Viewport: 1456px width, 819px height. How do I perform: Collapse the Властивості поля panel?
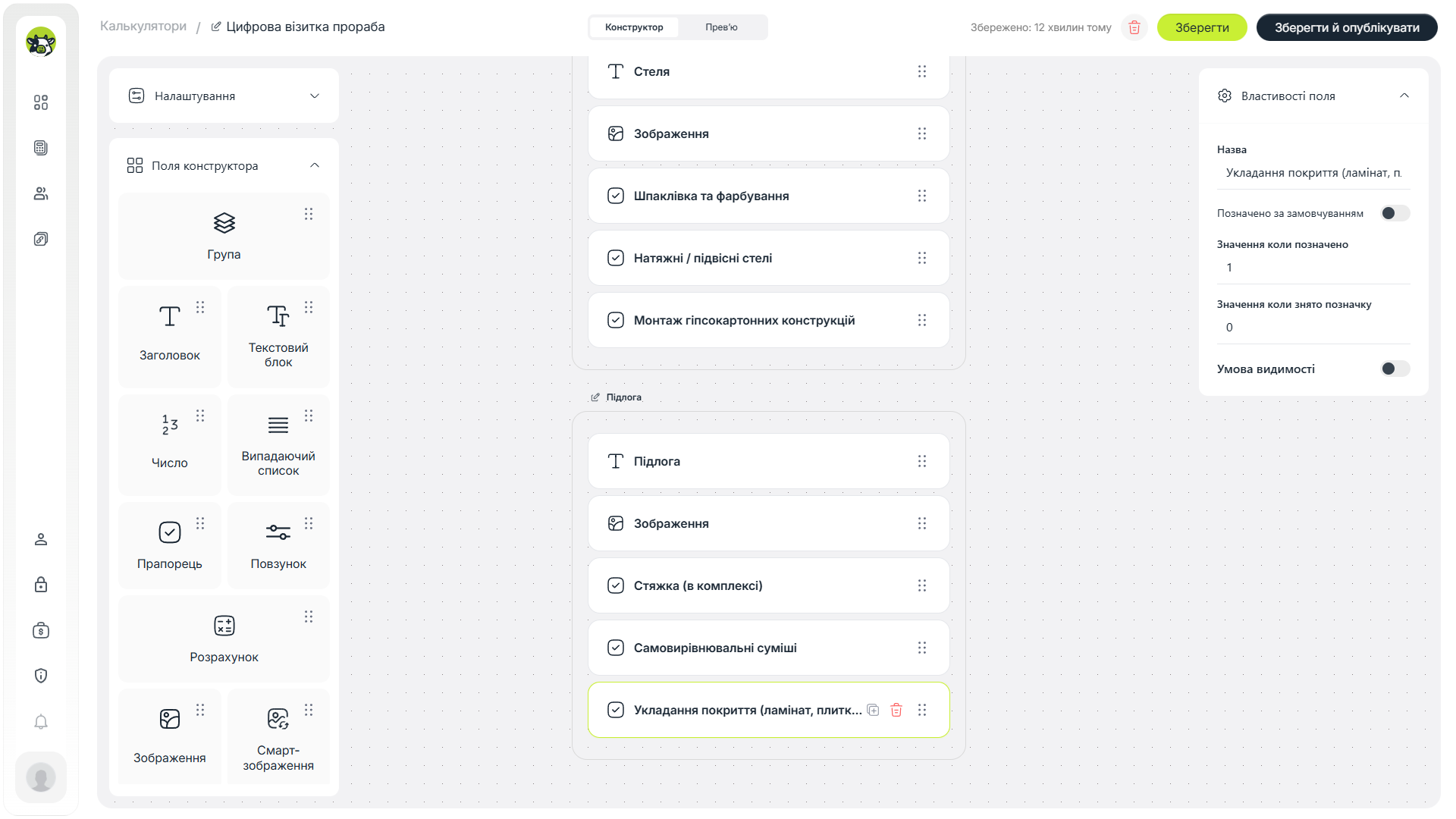pyautogui.click(x=1404, y=96)
